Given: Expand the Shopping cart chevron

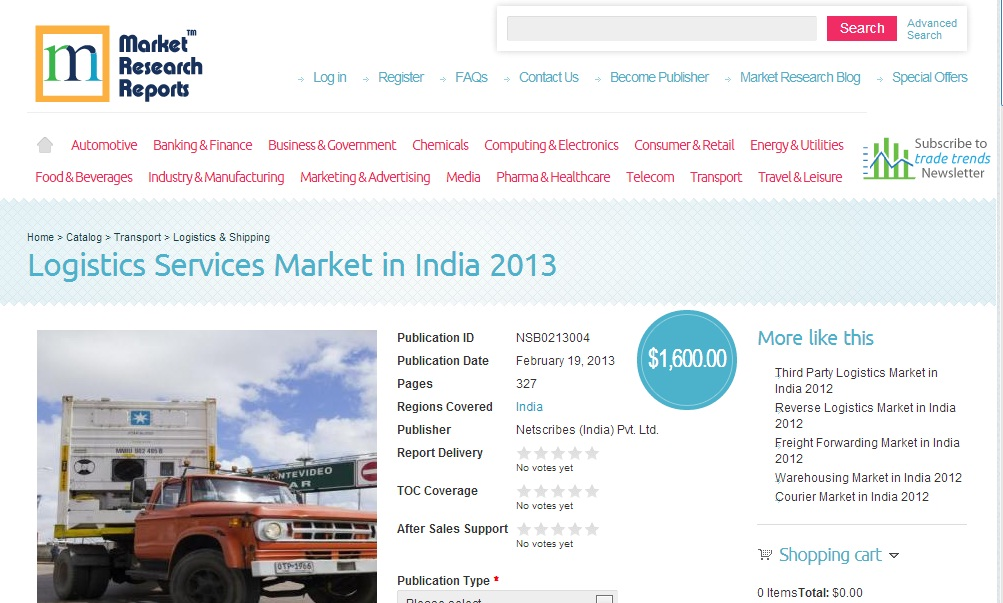Looking at the screenshot, I should click(893, 556).
